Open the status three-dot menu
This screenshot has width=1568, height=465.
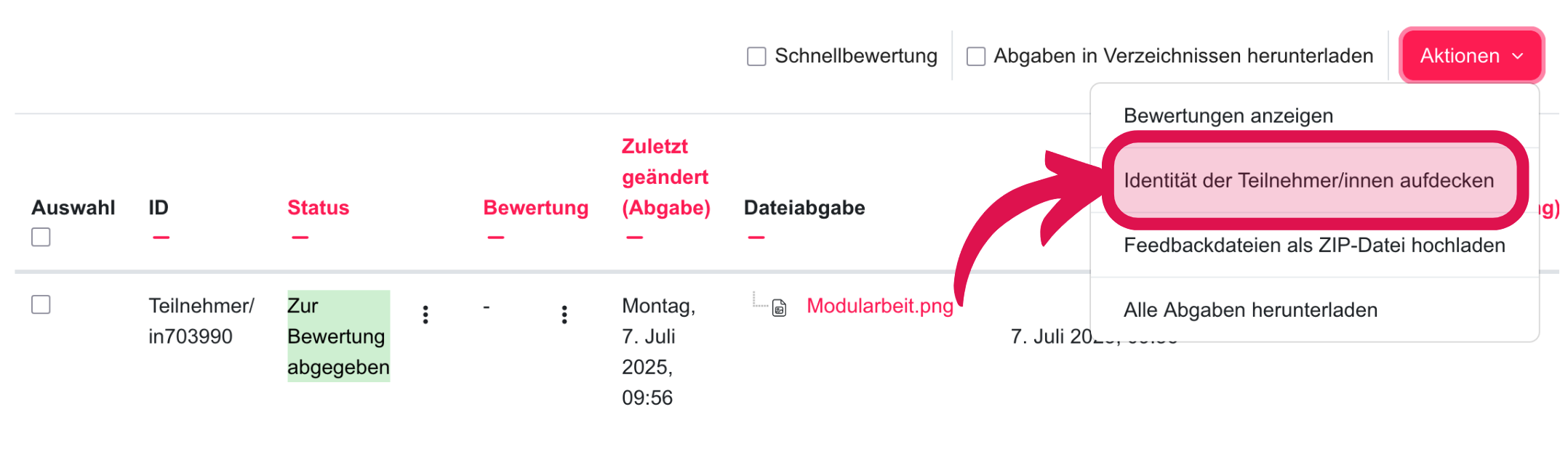[425, 315]
